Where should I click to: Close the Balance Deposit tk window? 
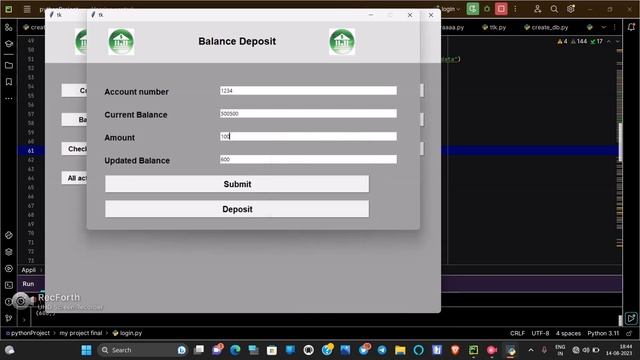click(410, 15)
